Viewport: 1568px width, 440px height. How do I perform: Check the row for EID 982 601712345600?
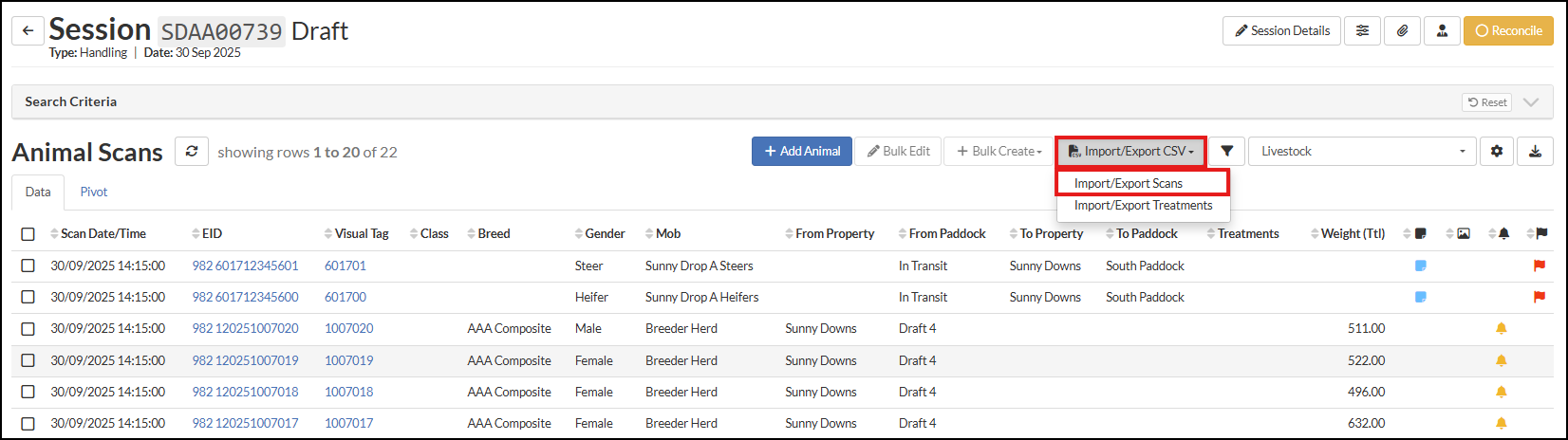[x=28, y=298]
